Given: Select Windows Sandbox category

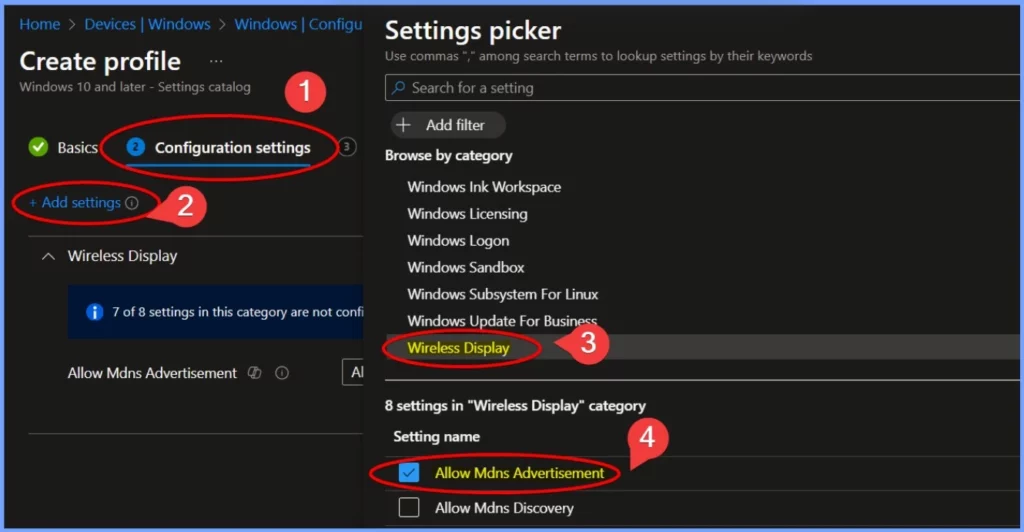Looking at the screenshot, I should 466,268.
